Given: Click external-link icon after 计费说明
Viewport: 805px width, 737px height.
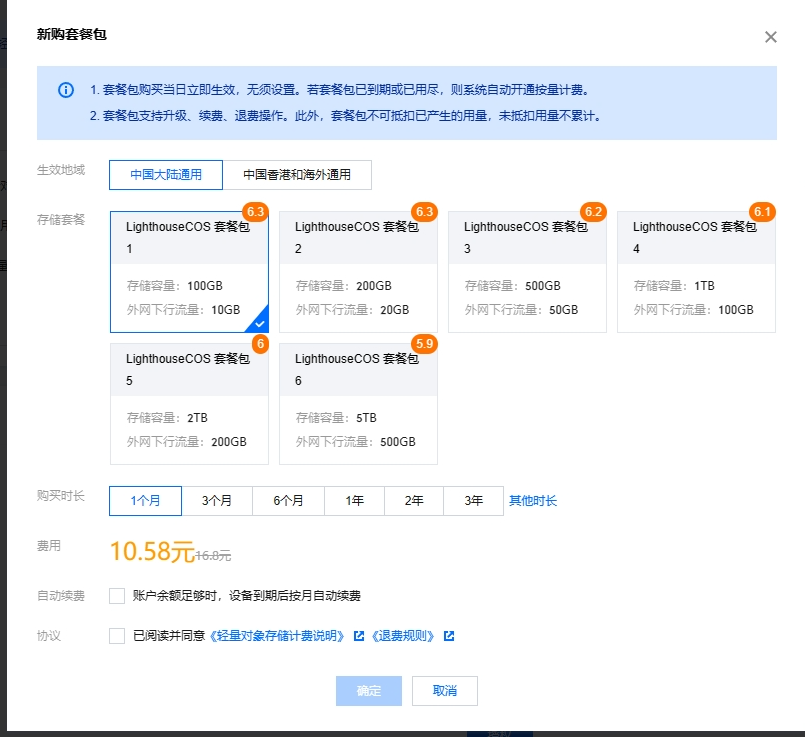Looking at the screenshot, I should pos(359,636).
